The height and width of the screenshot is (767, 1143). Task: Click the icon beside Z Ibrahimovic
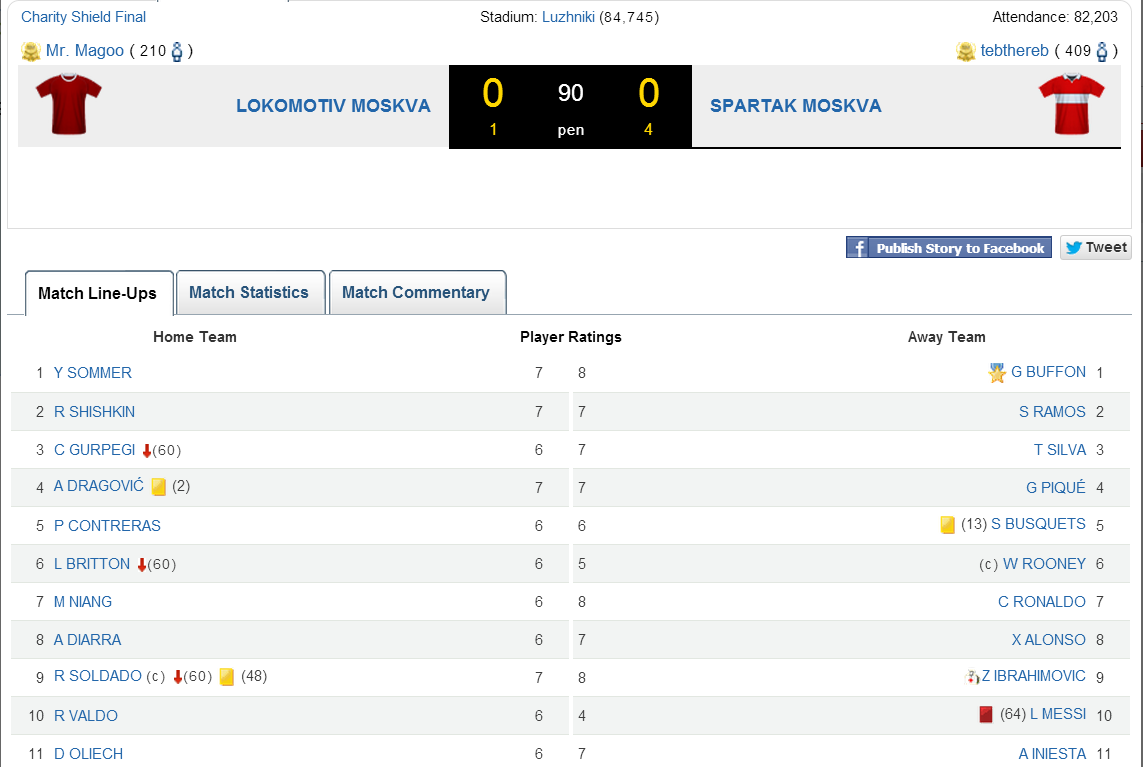click(x=971, y=677)
